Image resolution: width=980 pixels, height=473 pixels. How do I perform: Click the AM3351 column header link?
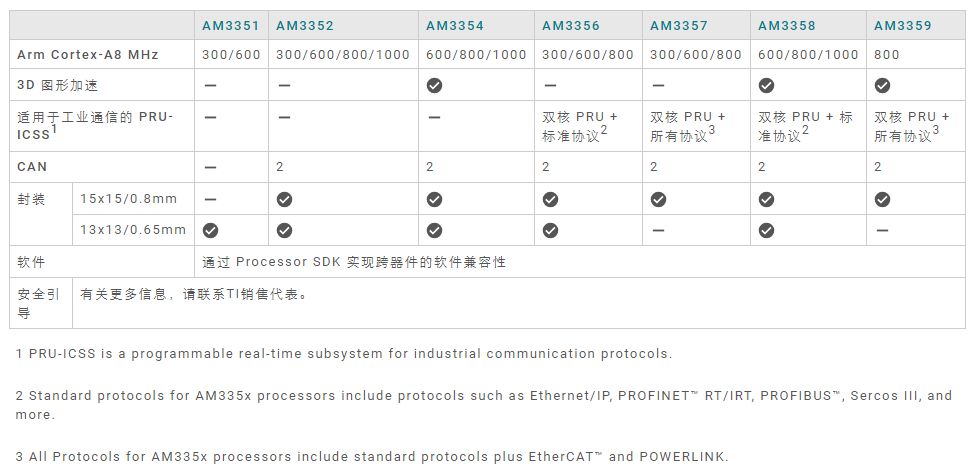pyautogui.click(x=230, y=25)
